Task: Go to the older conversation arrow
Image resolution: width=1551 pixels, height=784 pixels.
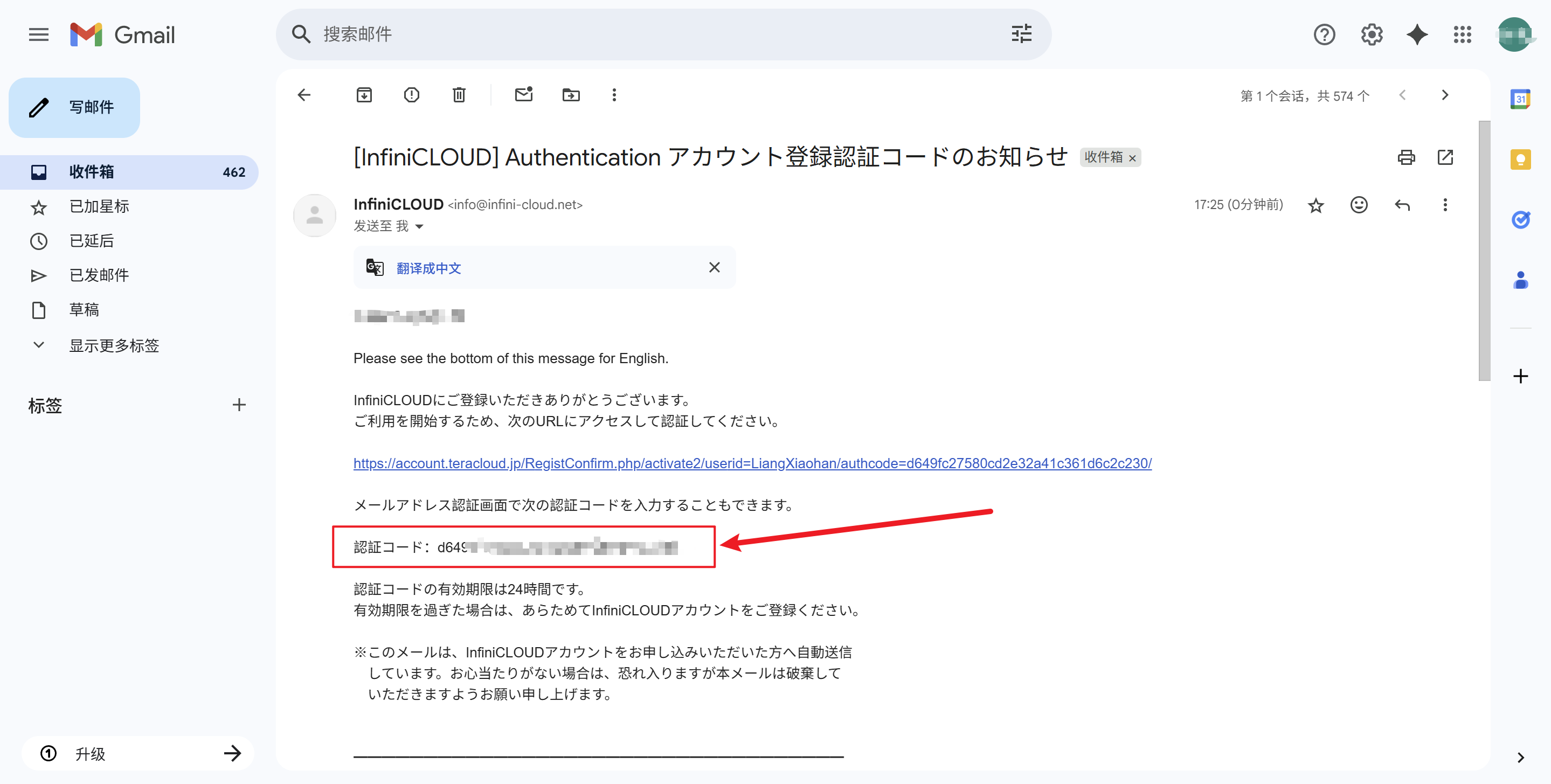Action: click(x=1445, y=94)
